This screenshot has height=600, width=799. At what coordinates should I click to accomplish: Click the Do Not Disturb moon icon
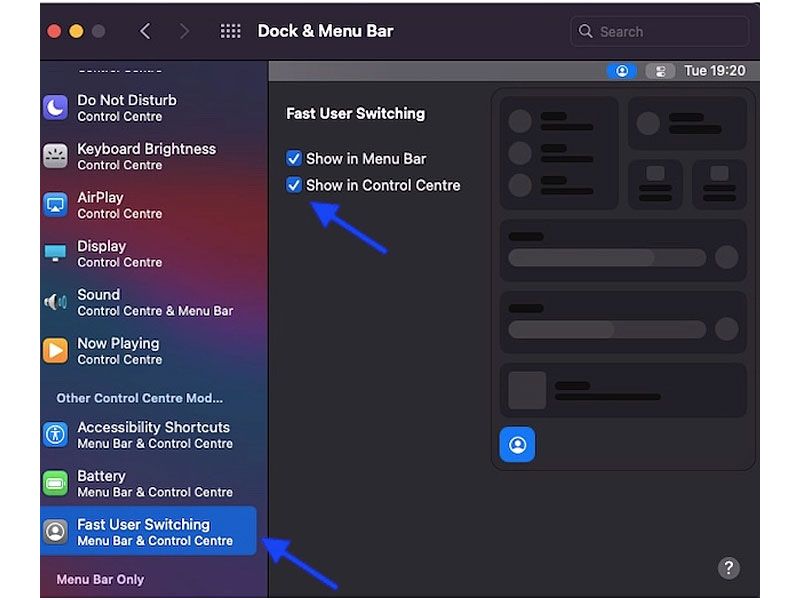click(55, 108)
